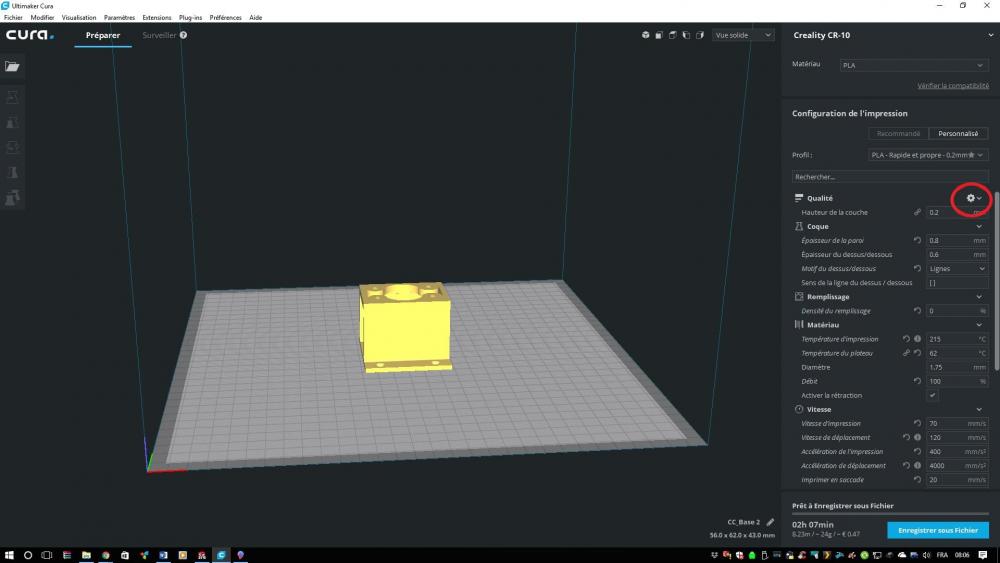Reset Température du plateau value

917,353
